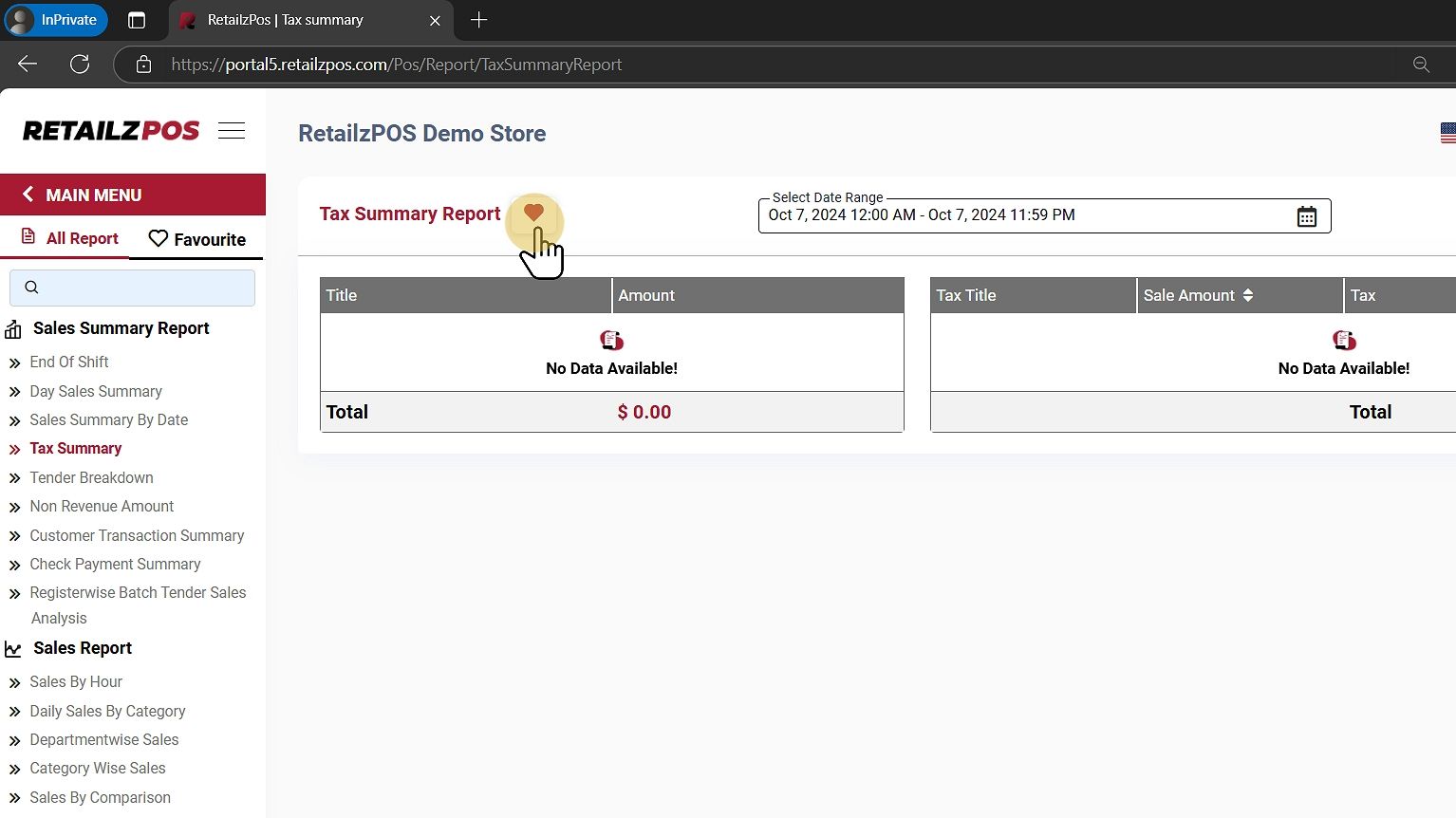The image size is (1456, 818).
Task: Click the report search input field
Action: pyautogui.click(x=142, y=288)
